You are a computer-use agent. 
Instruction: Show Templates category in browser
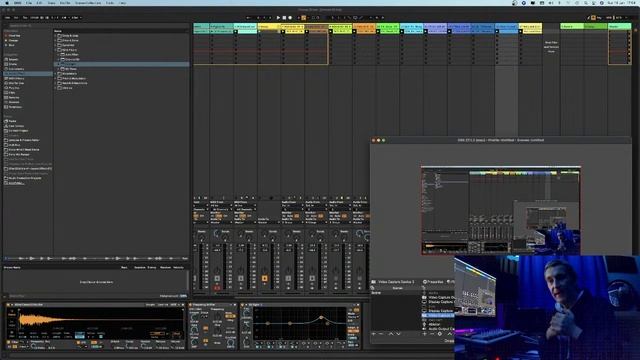pyautogui.click(x=15, y=107)
